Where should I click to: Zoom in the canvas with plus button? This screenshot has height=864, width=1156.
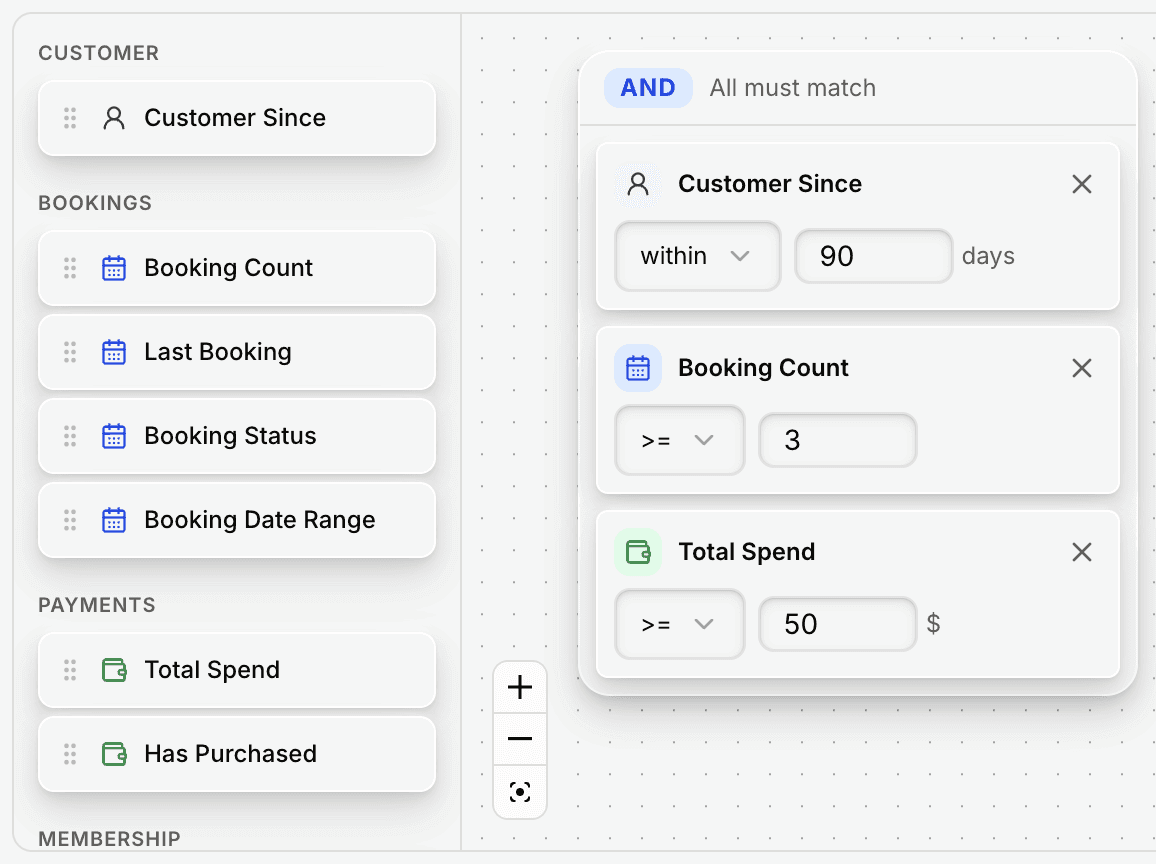[x=520, y=687]
